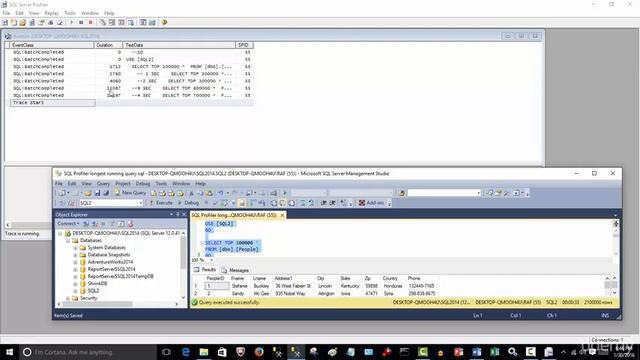Close the Object Explorer panel
The width and height of the screenshot is (640, 360).
[x=184, y=214]
